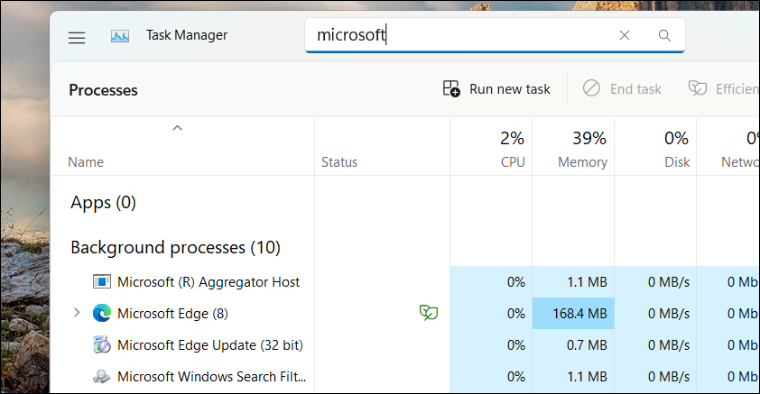Screen dimensions: 760x394
Task: Clear the search box with the X
Action: point(624,35)
